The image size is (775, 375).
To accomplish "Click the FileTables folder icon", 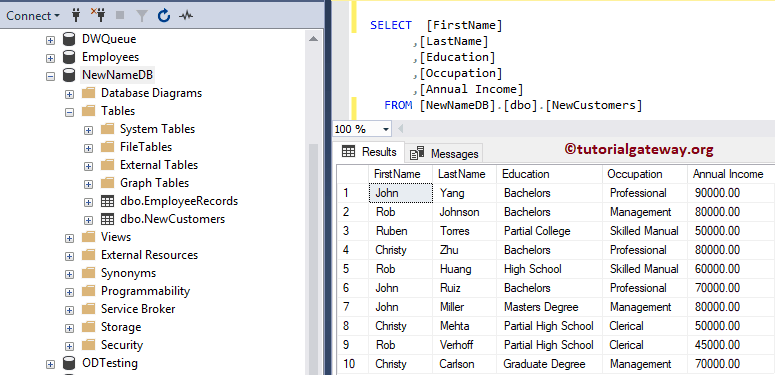I will point(107,147).
